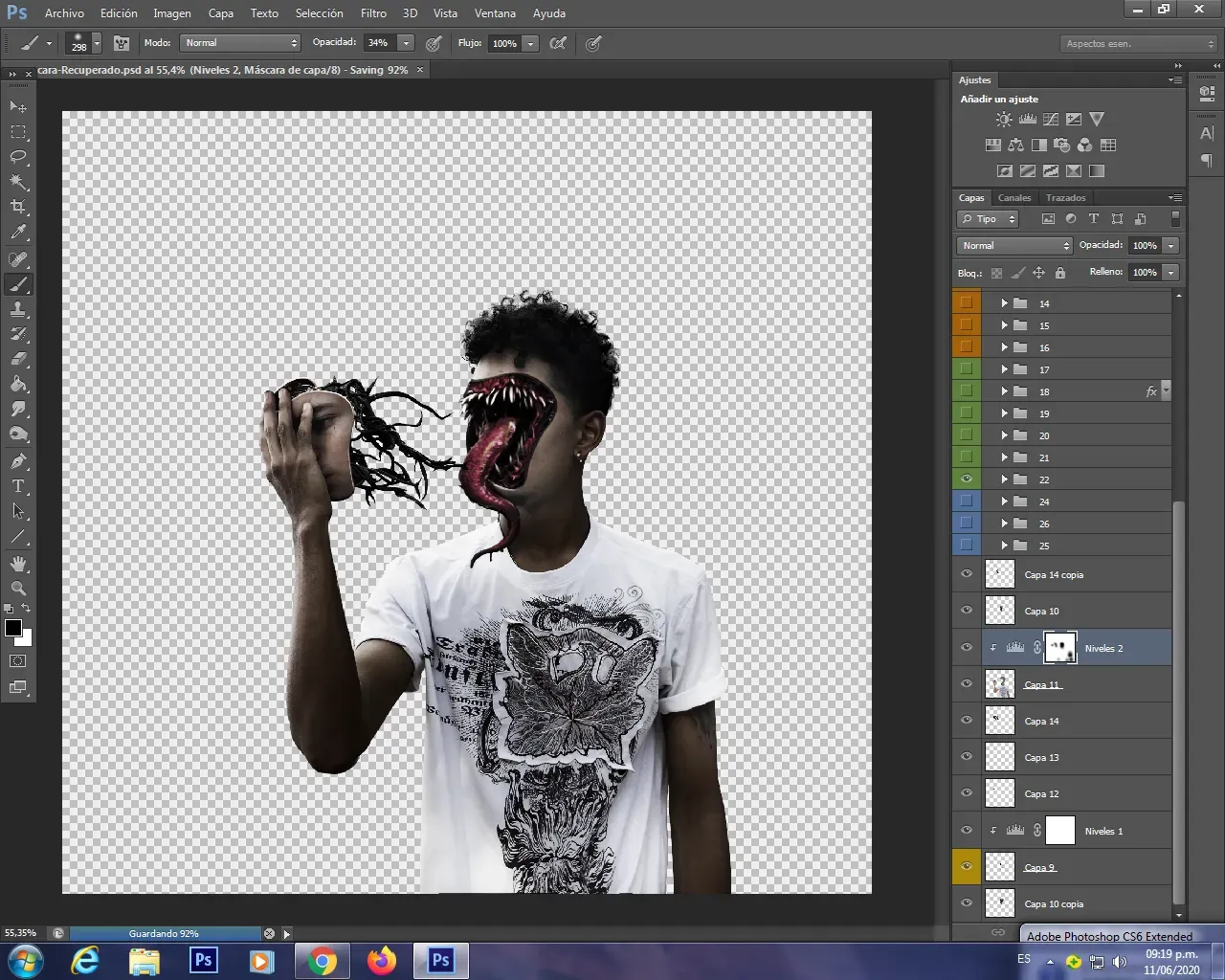The height and width of the screenshot is (980, 1225).
Task: Expand layer group 22
Action: (1004, 479)
